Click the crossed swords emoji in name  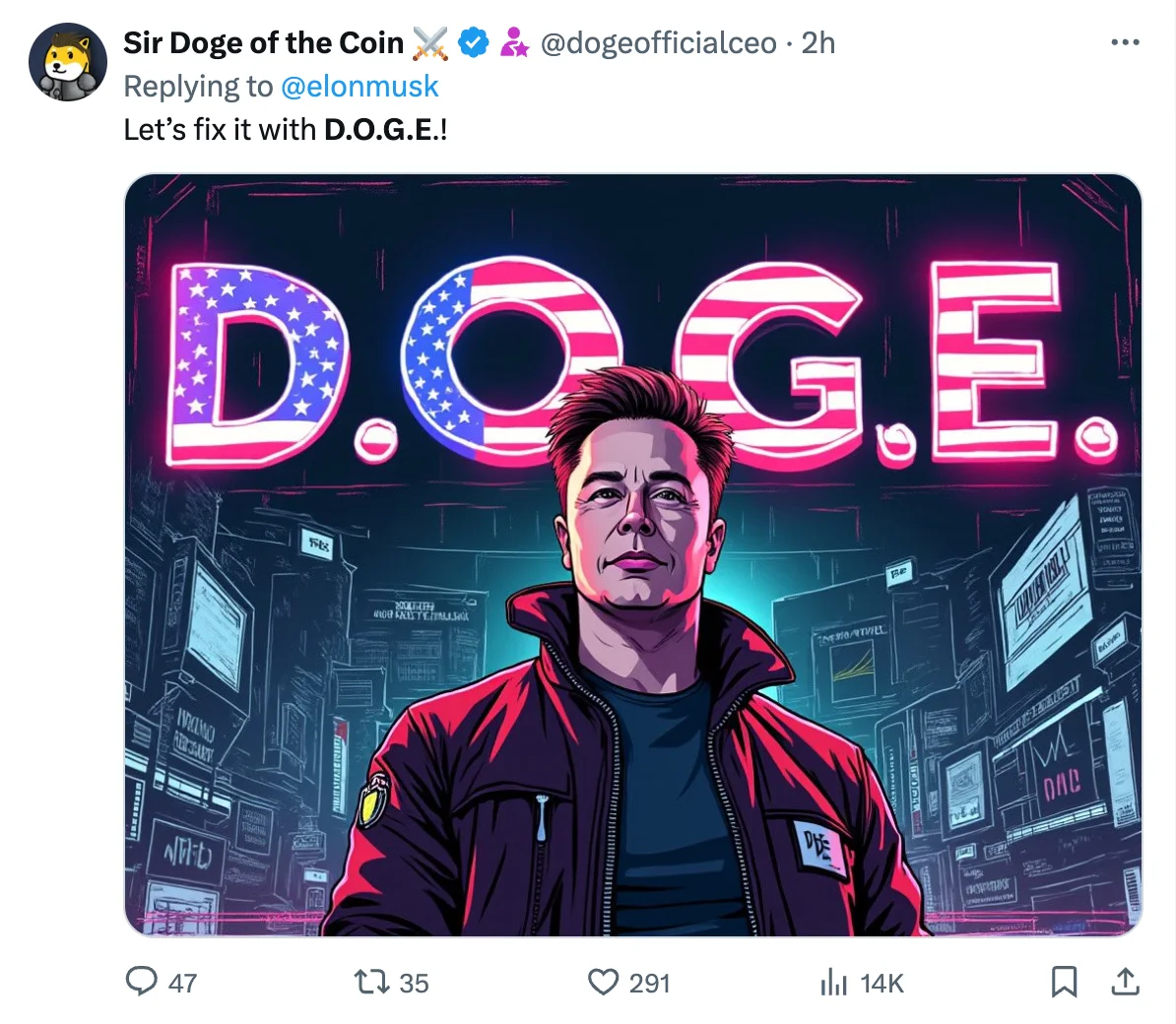430,43
